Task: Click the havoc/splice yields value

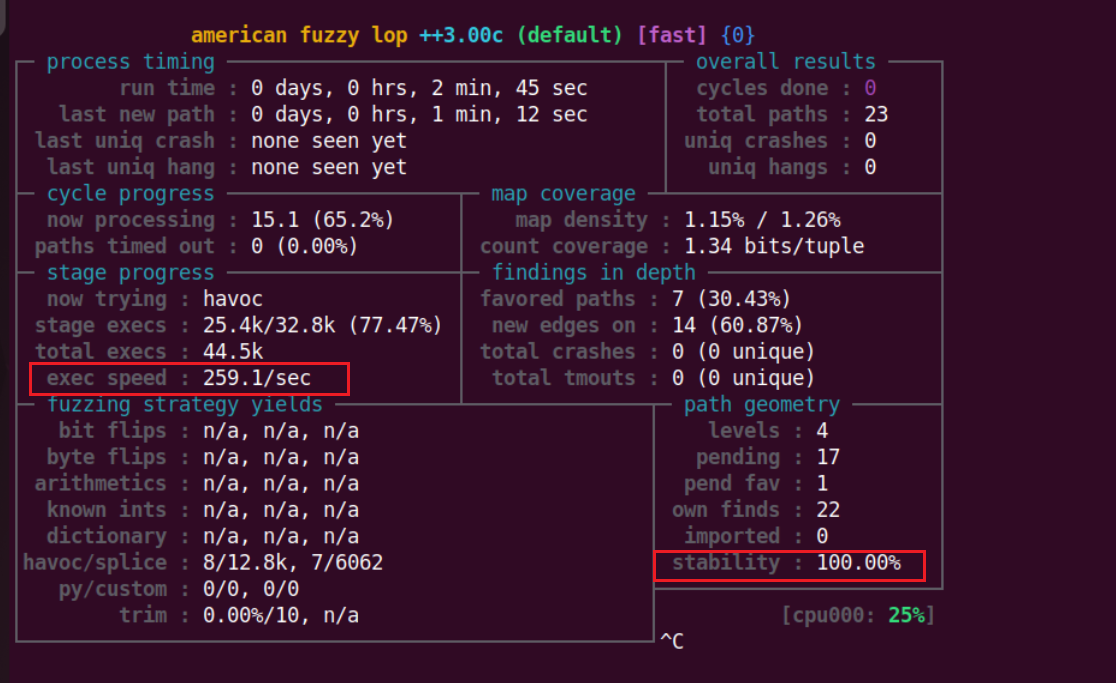Action: coord(292,563)
